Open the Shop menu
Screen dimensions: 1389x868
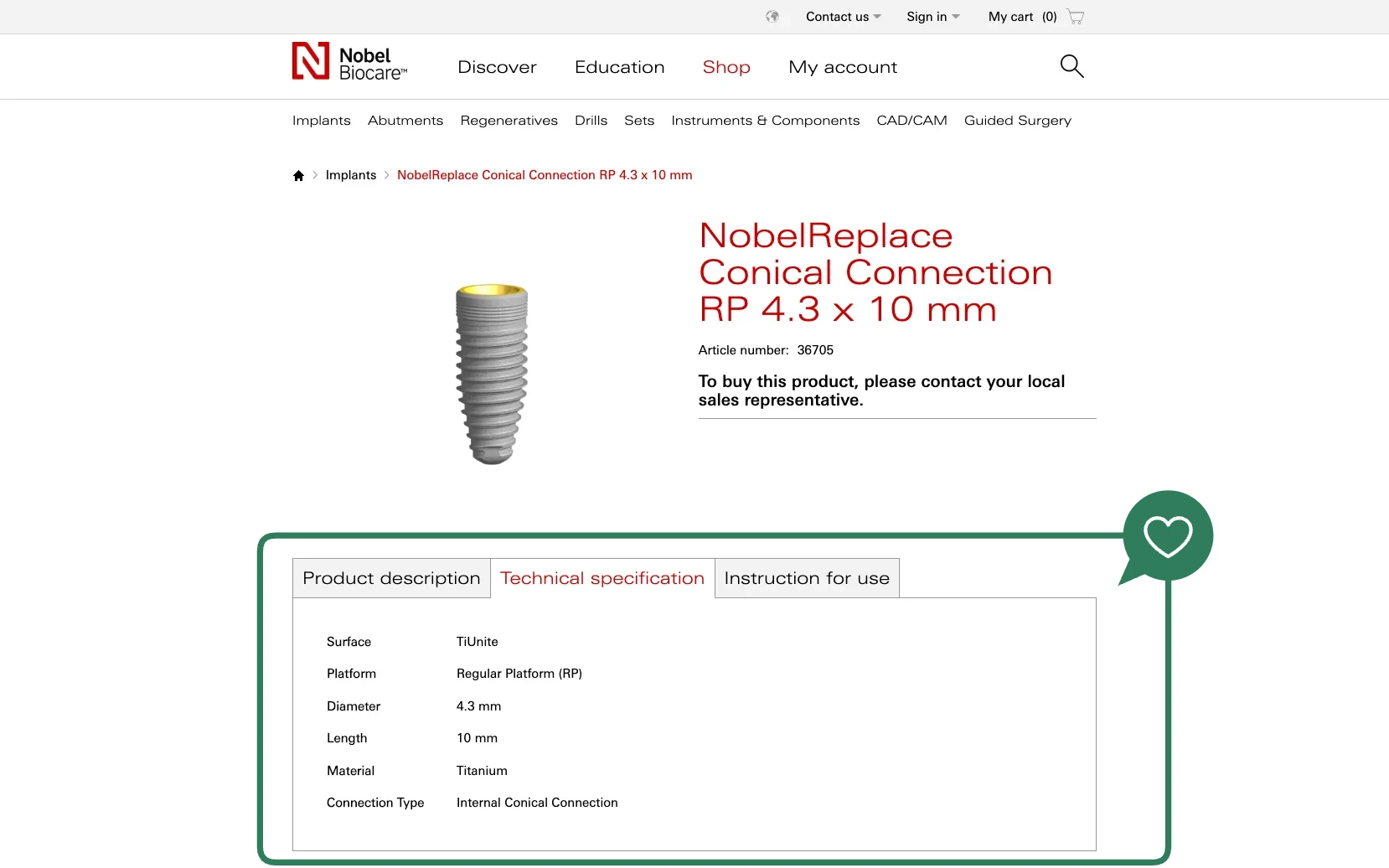(x=726, y=67)
